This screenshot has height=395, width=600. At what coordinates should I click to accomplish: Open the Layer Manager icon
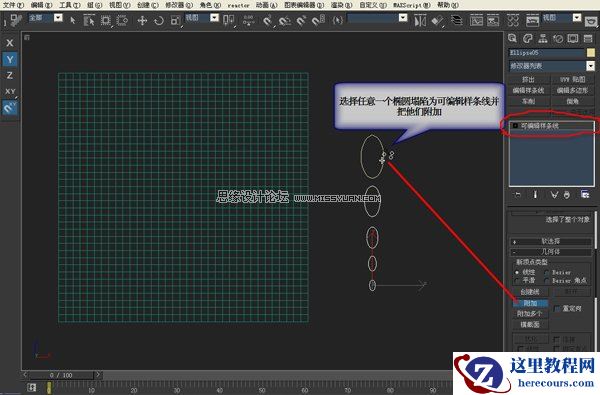(457, 20)
